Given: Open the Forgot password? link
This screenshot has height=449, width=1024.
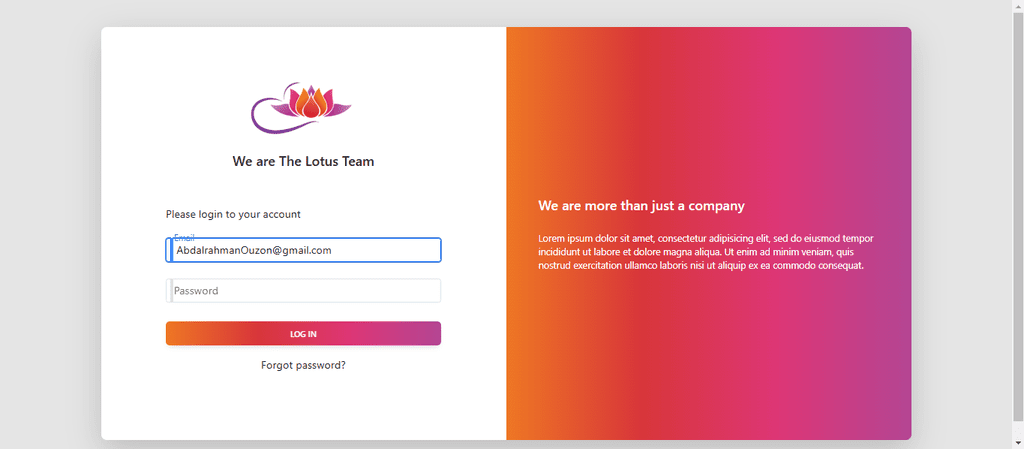Looking at the screenshot, I should click(304, 365).
